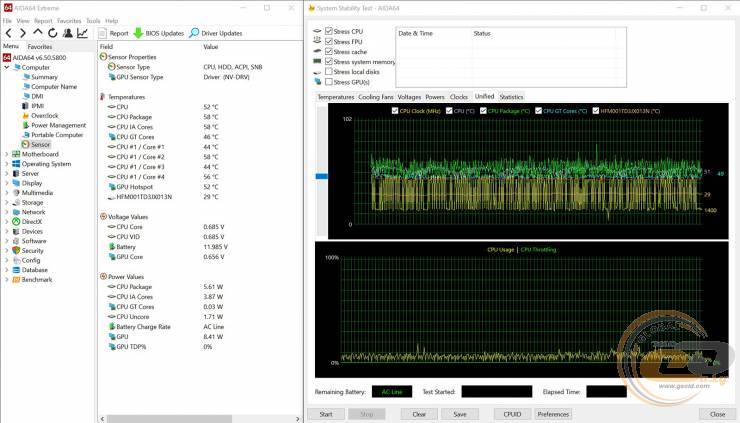Viewport: 740px width, 423px height.
Task: Go back with the left arrow icon
Action: (x=8, y=33)
